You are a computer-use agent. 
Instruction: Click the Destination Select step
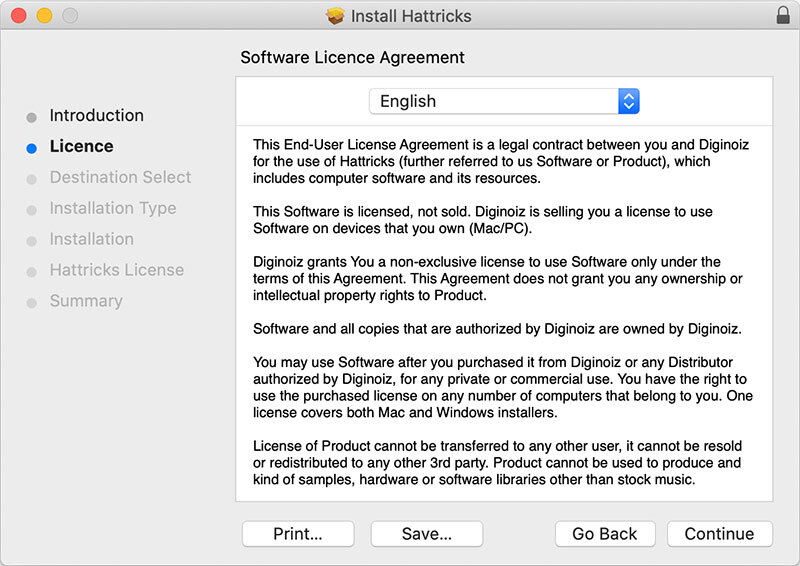coord(120,178)
